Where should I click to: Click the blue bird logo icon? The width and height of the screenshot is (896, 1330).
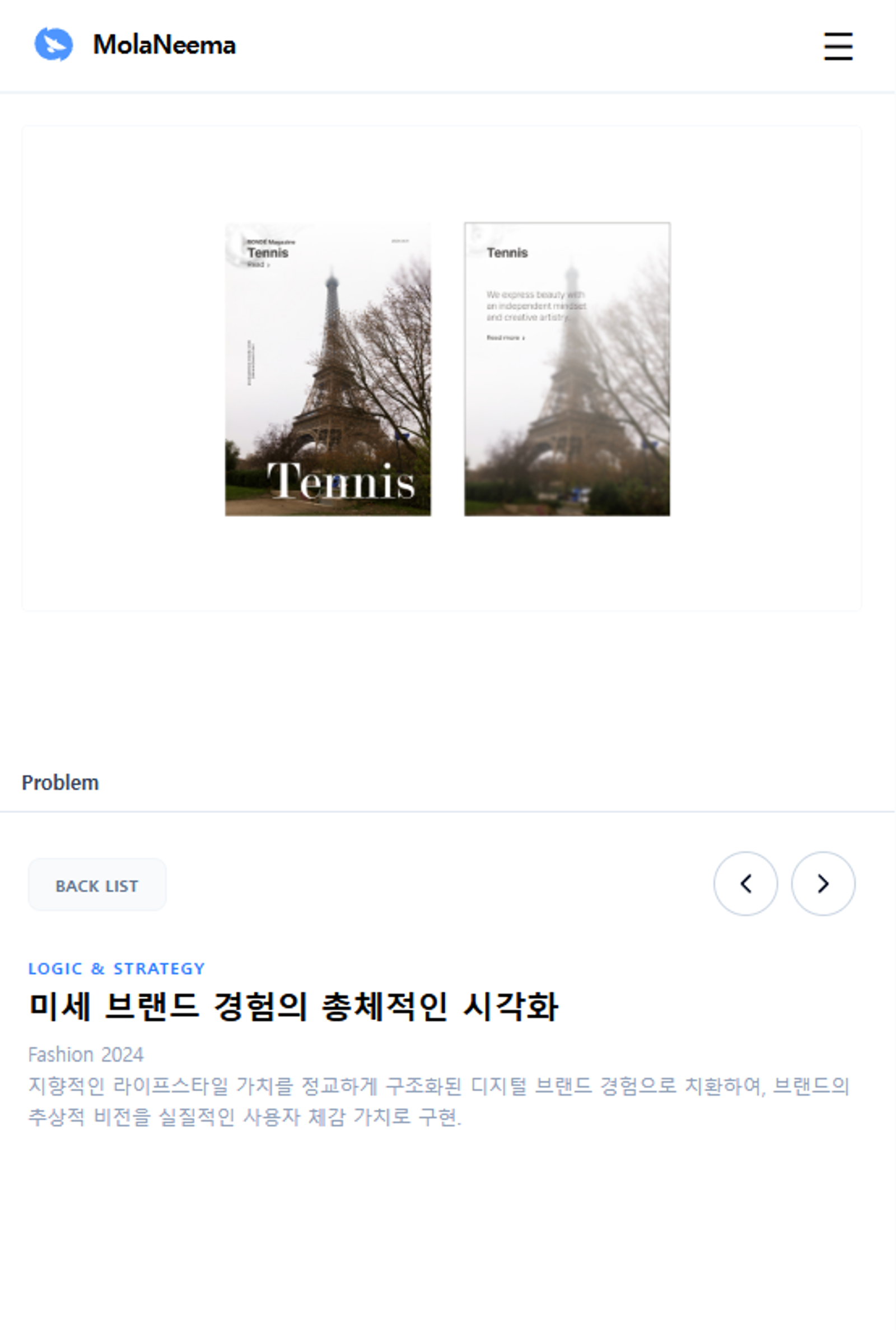tap(54, 45)
